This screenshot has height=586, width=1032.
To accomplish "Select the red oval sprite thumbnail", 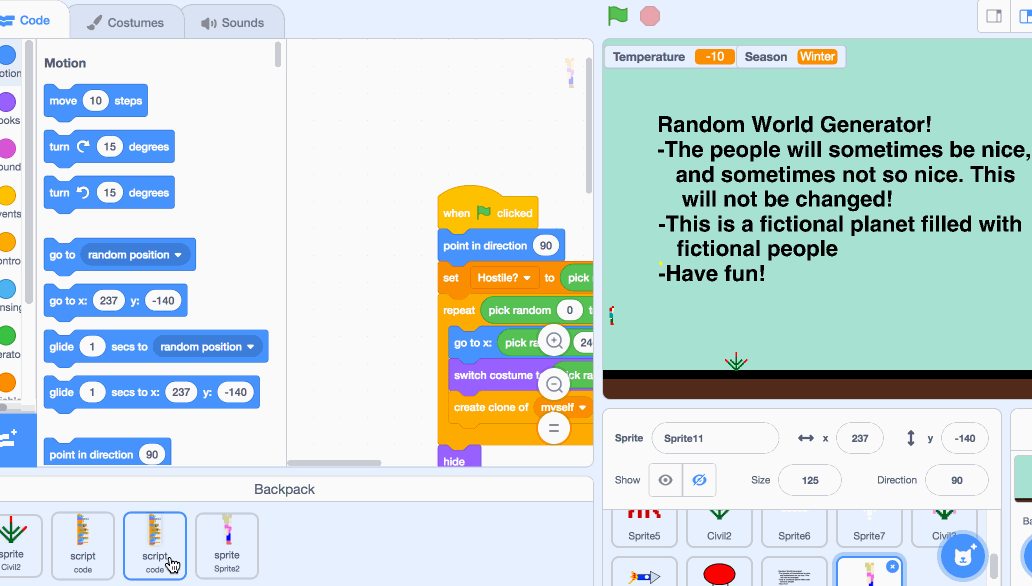I will [x=719, y=572].
